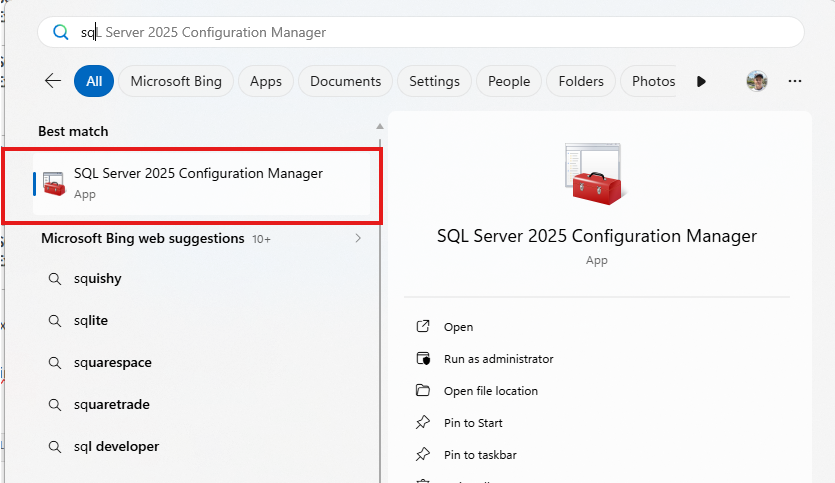Click the scroll up arrow of results list
The height and width of the screenshot is (483, 835).
[x=380, y=127]
